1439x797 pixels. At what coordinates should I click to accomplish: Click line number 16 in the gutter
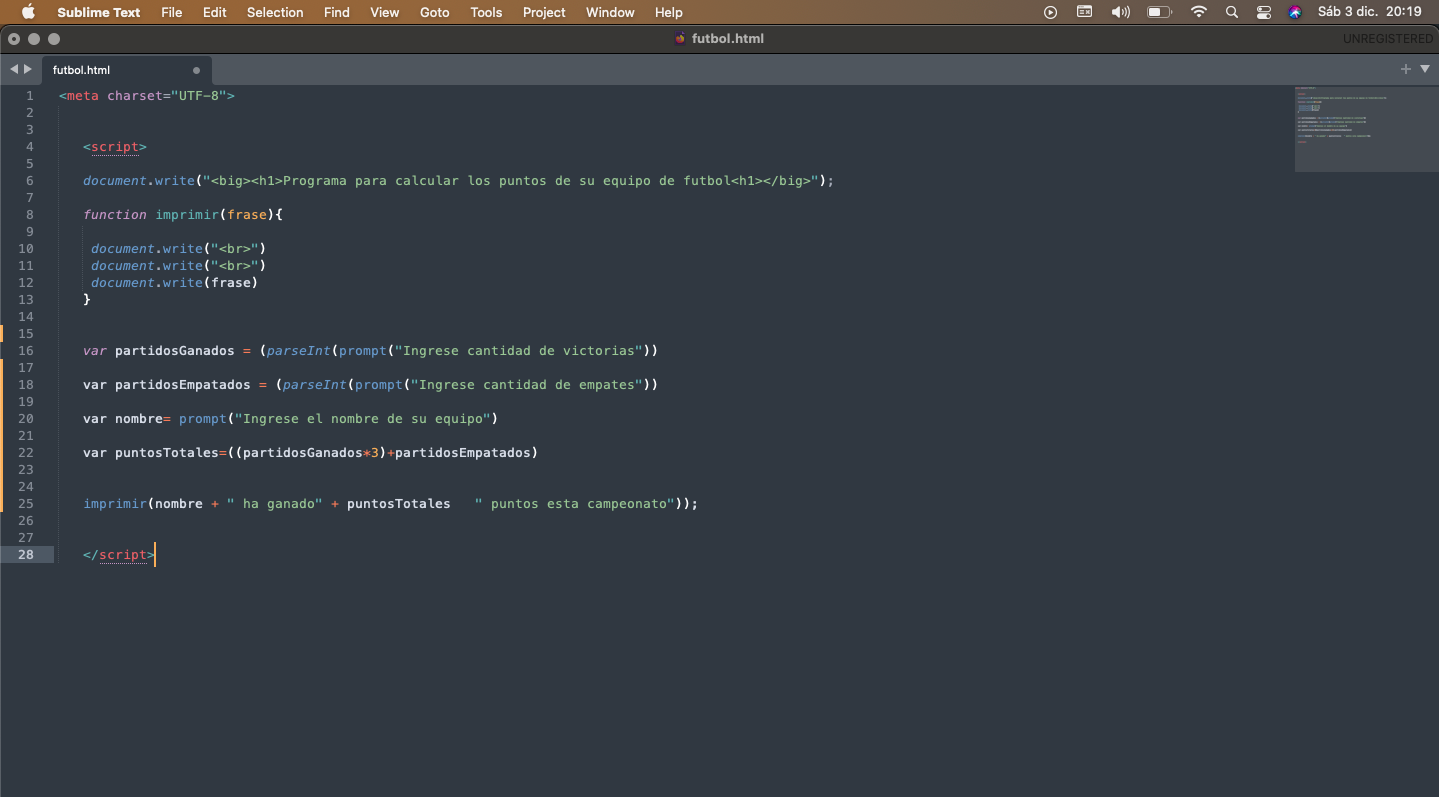(x=25, y=351)
